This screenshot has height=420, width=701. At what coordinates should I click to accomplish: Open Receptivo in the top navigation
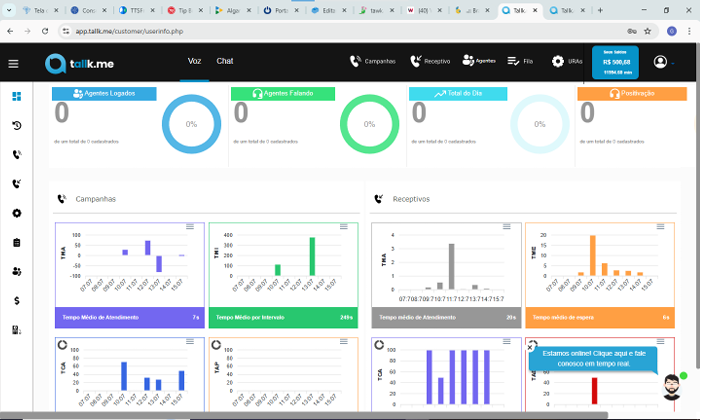tap(430, 61)
